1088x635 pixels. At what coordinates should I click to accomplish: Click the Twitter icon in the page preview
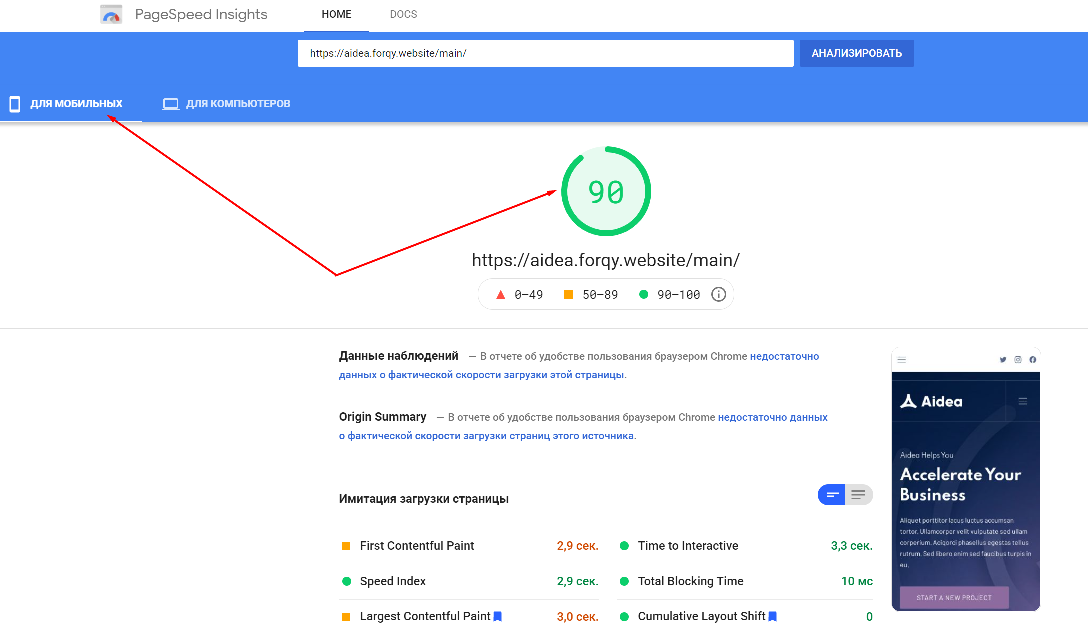point(1003,359)
